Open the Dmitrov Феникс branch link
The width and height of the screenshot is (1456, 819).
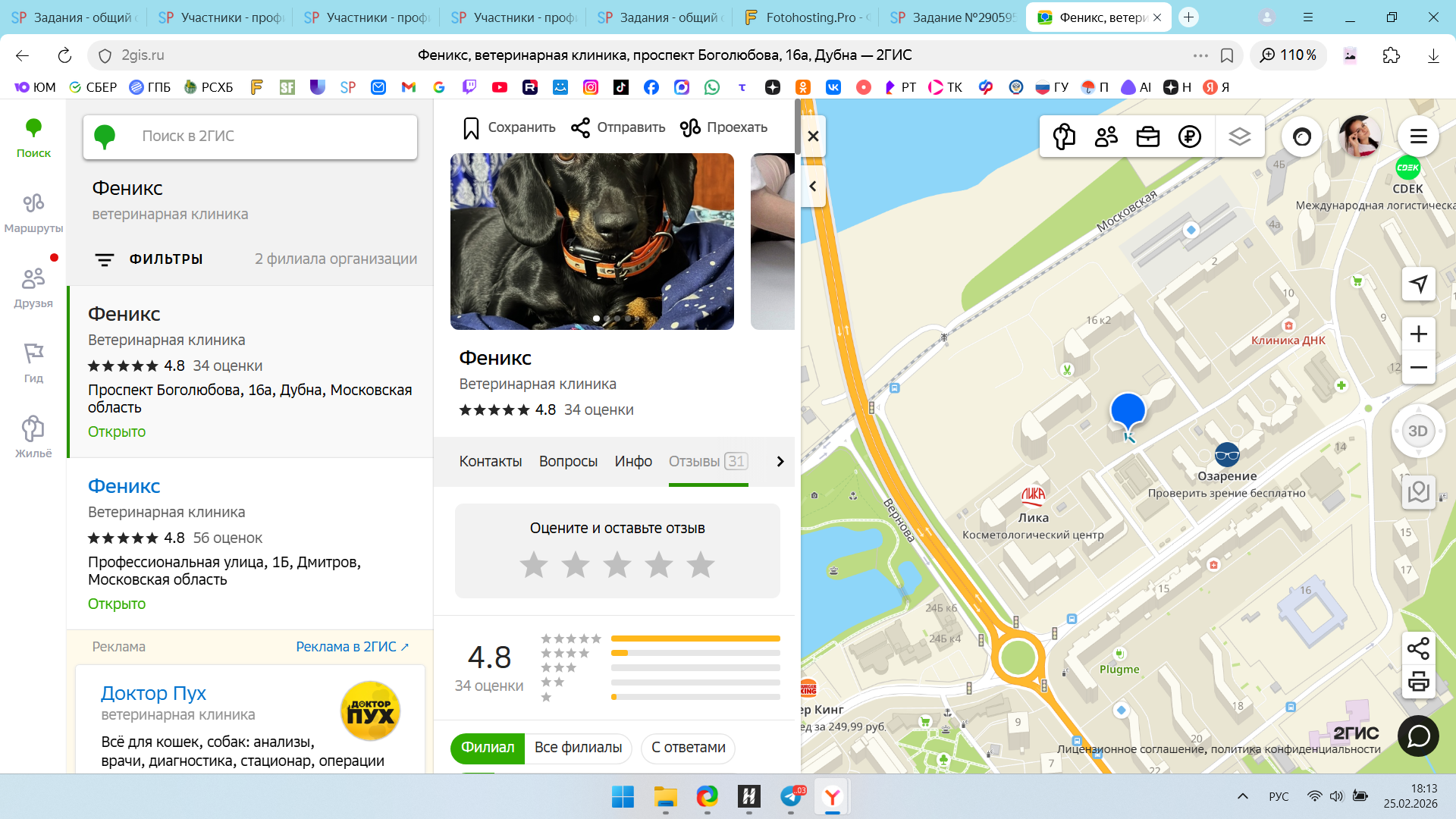(x=124, y=486)
